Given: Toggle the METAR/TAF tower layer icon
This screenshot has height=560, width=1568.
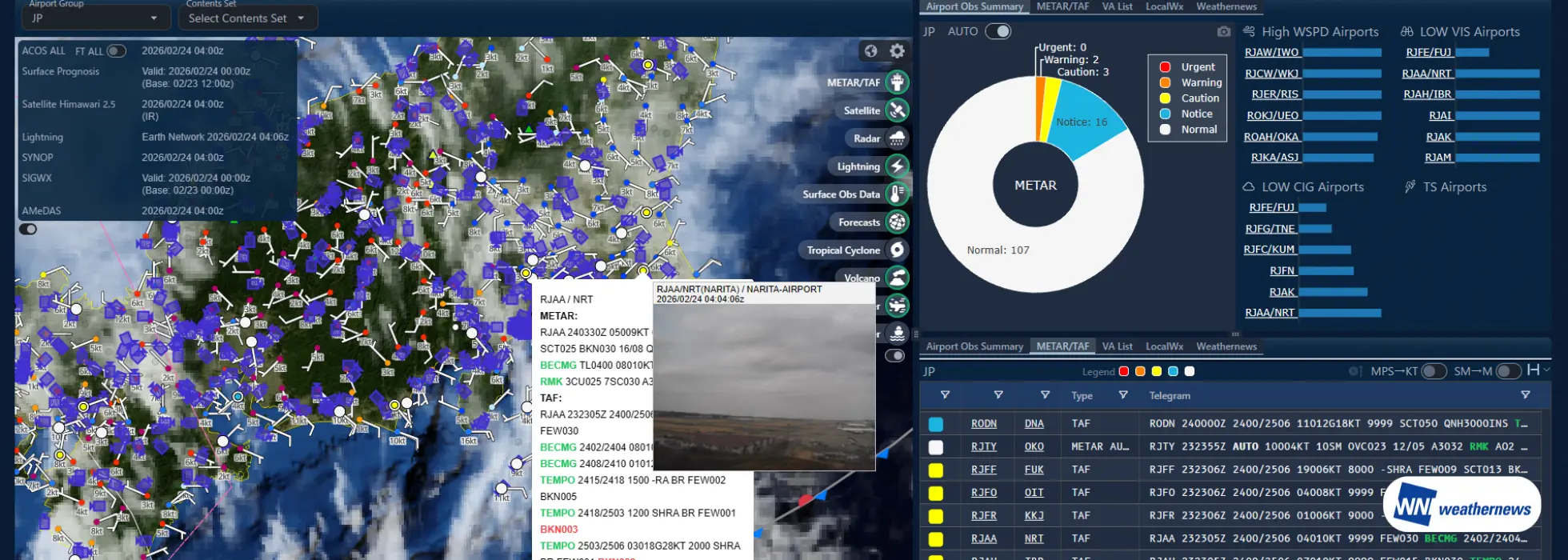Looking at the screenshot, I should pyautogui.click(x=898, y=82).
